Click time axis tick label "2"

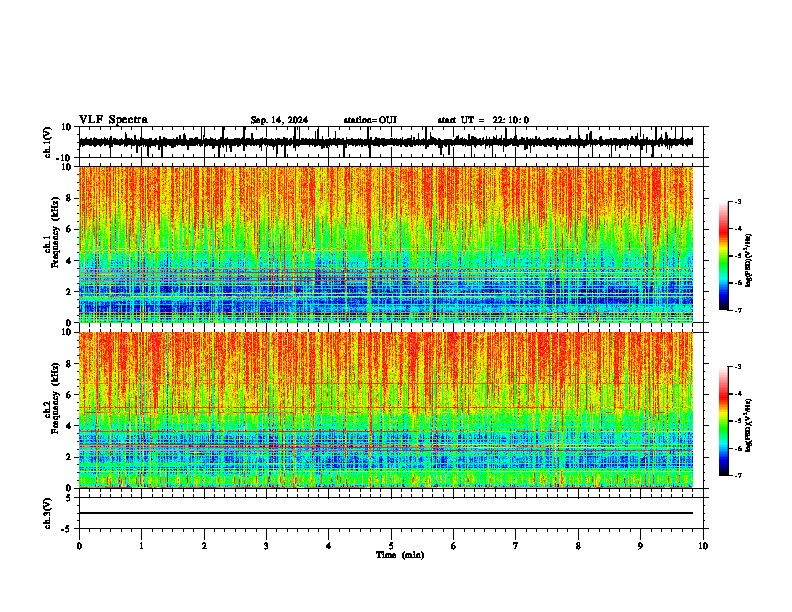coord(204,546)
